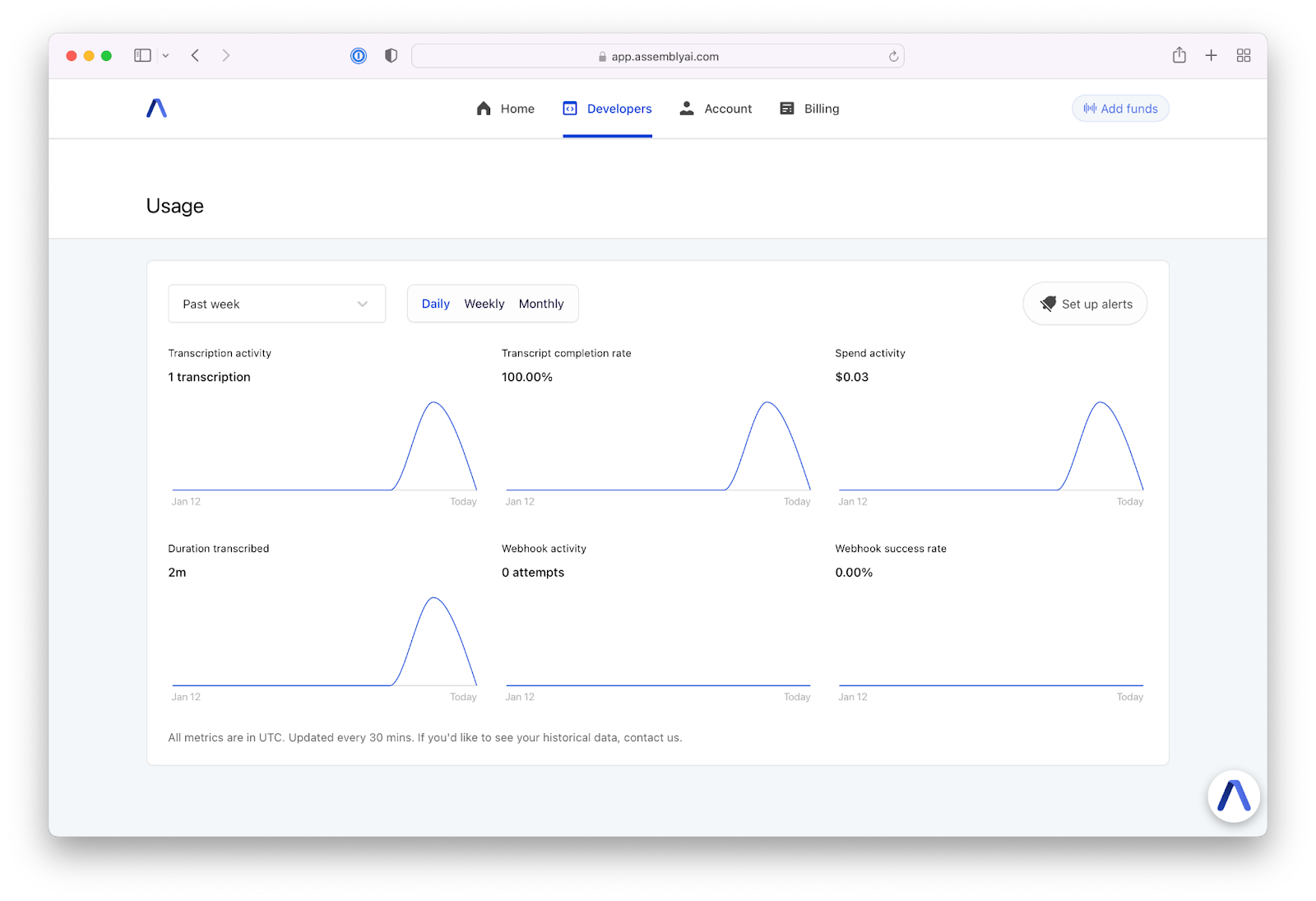Select the Daily granularity

[435, 304]
